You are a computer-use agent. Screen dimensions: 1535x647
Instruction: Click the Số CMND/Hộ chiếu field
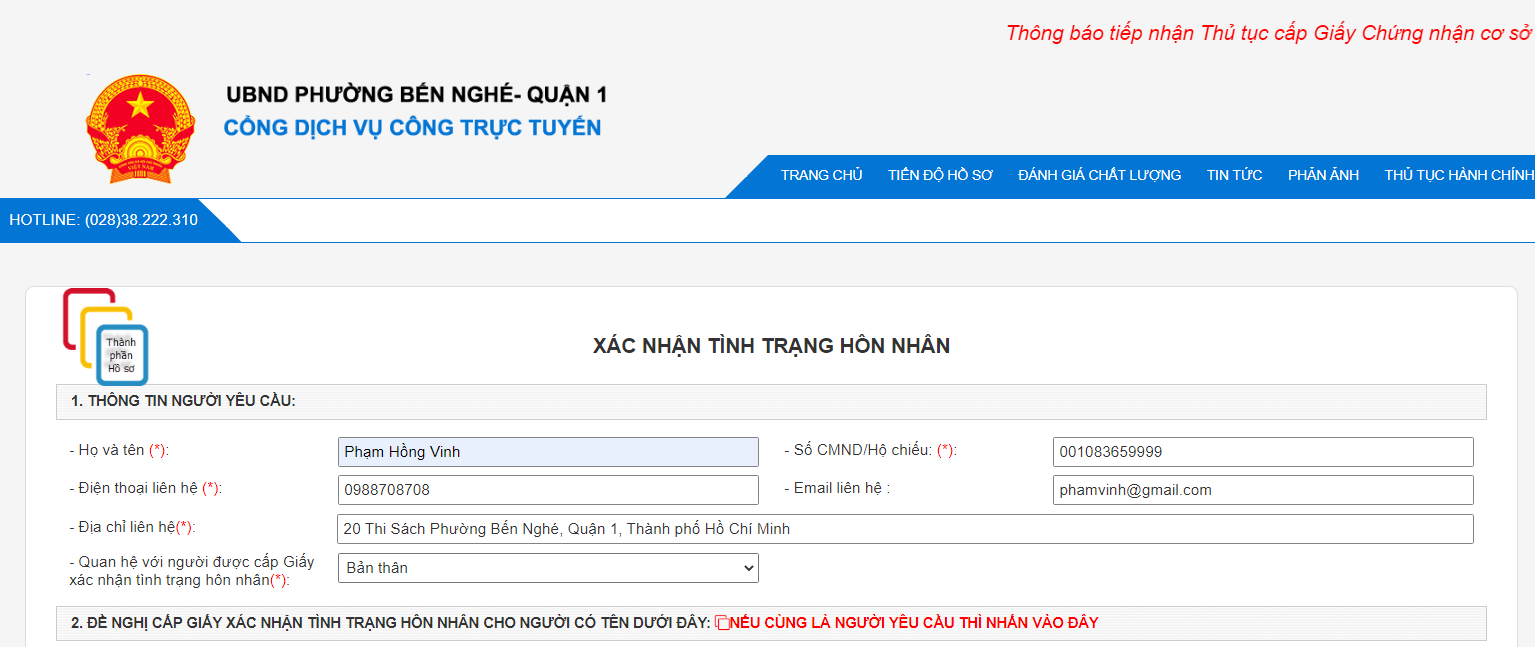[1263, 452]
